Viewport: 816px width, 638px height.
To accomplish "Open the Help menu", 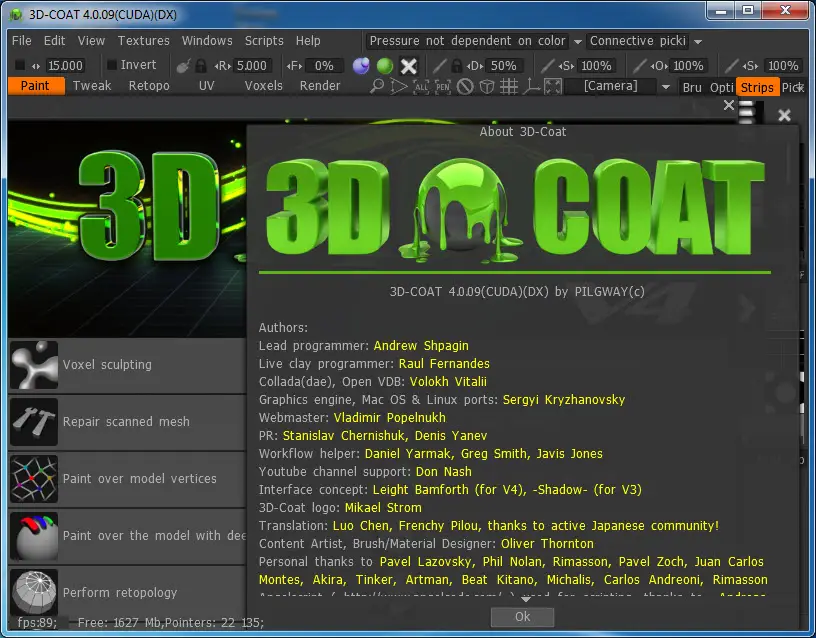I will pyautogui.click(x=308, y=41).
